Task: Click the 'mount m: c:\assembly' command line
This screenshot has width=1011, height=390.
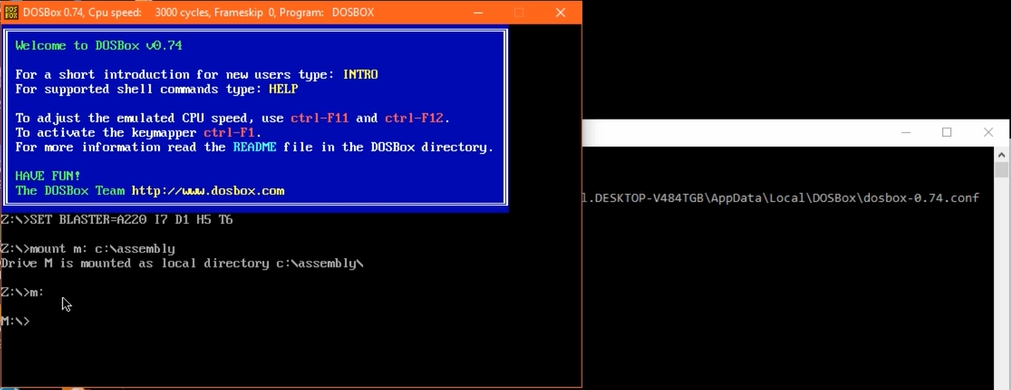Action: coord(88,249)
